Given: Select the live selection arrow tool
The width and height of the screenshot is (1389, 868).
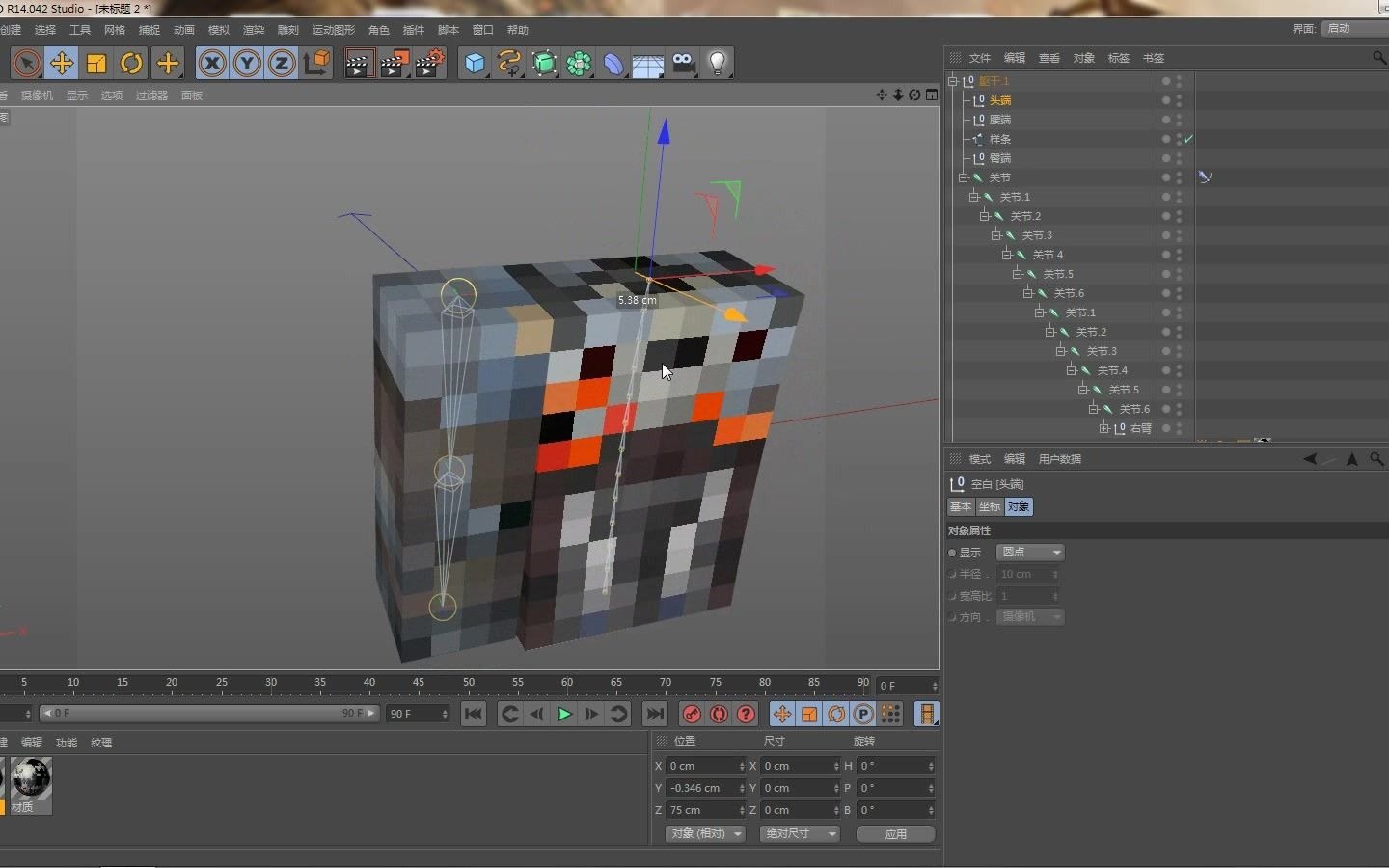Looking at the screenshot, I should click(27, 64).
